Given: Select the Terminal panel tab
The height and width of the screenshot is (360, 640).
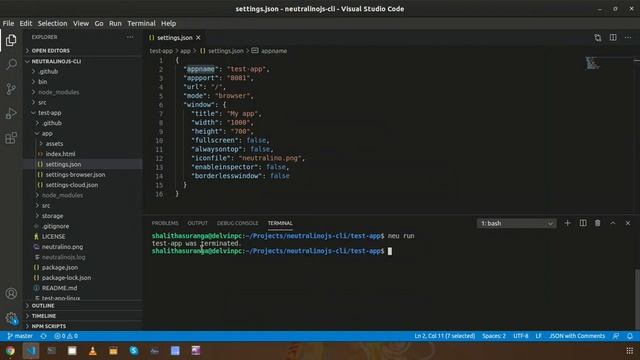Looking at the screenshot, I should coord(280,223).
